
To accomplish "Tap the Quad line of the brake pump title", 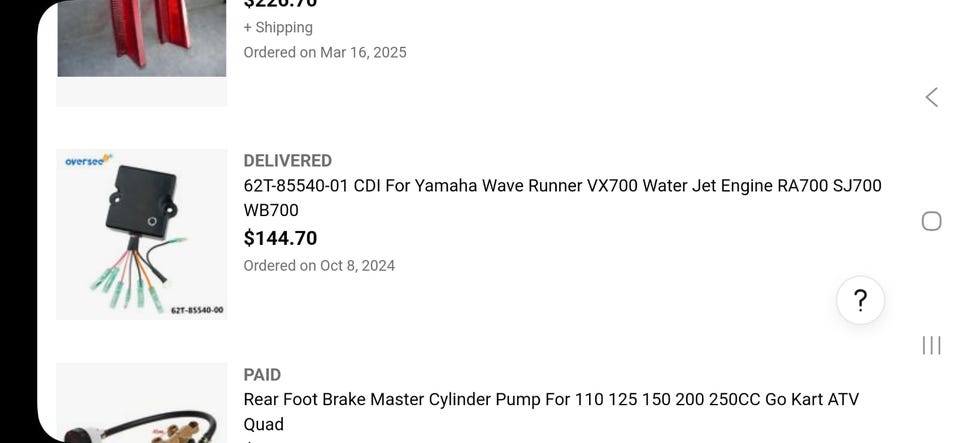I will point(263,425).
